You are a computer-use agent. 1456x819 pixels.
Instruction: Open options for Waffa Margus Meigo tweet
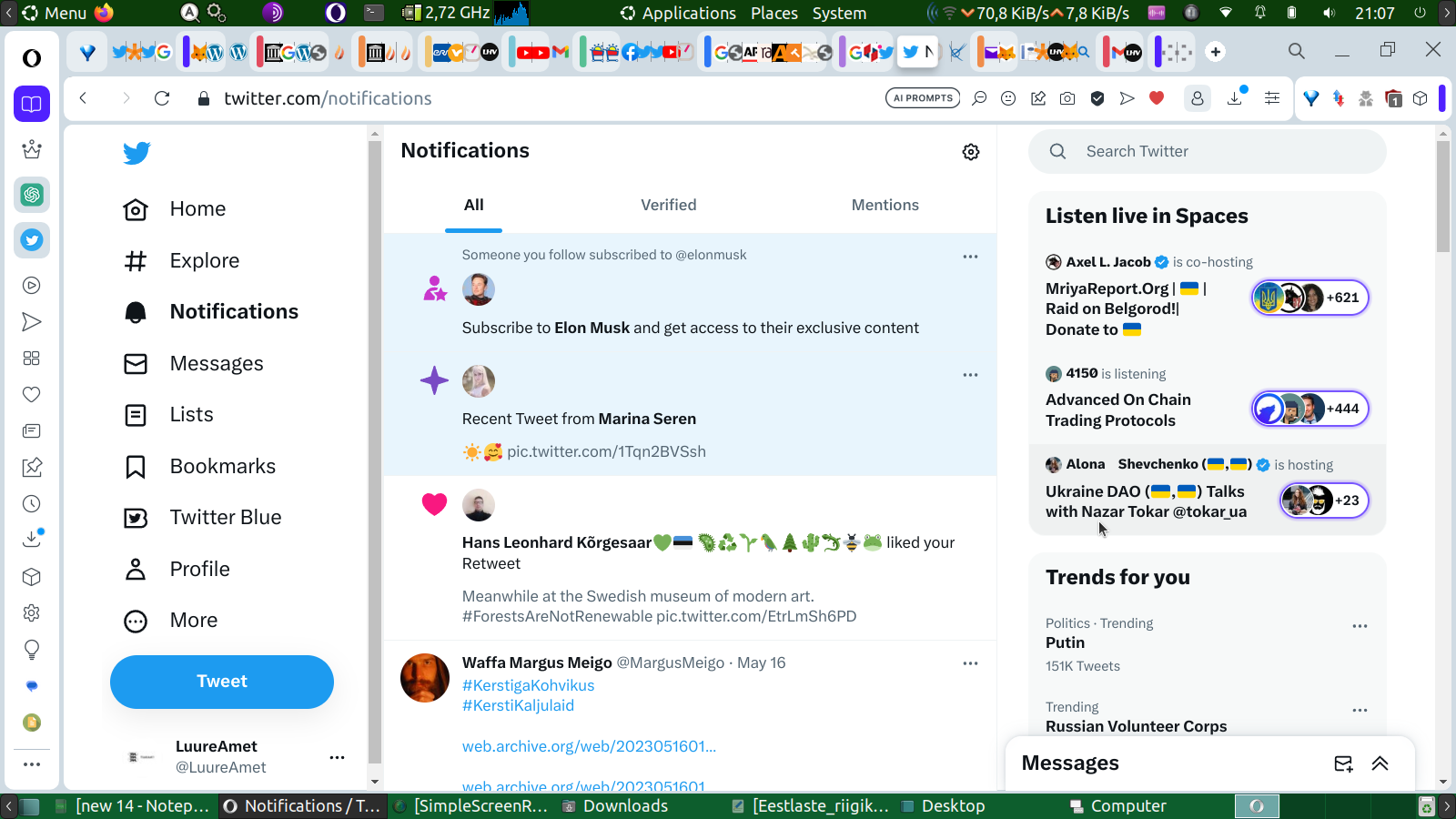coord(970,663)
